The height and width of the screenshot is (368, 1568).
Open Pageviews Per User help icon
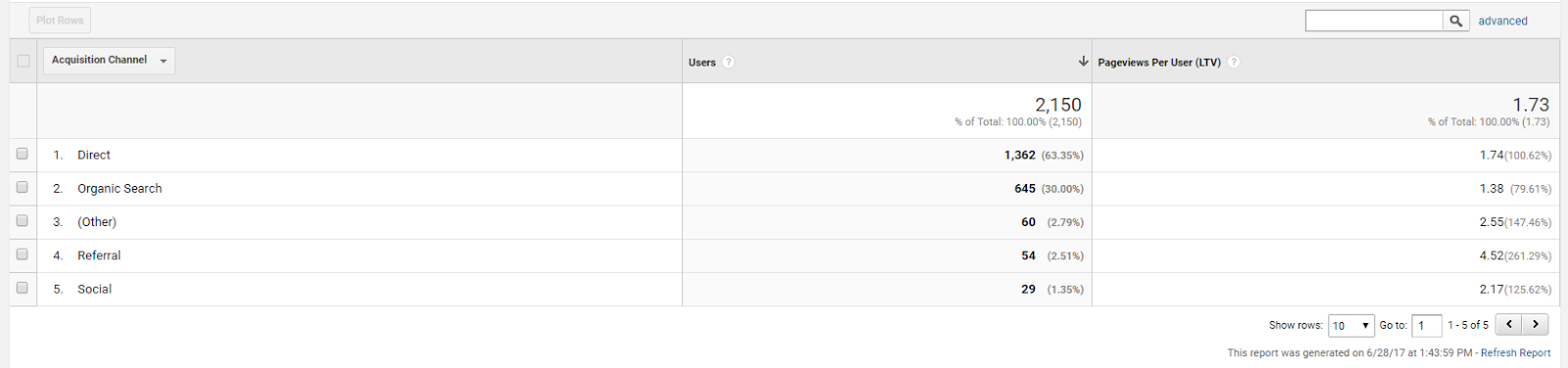[1234, 63]
